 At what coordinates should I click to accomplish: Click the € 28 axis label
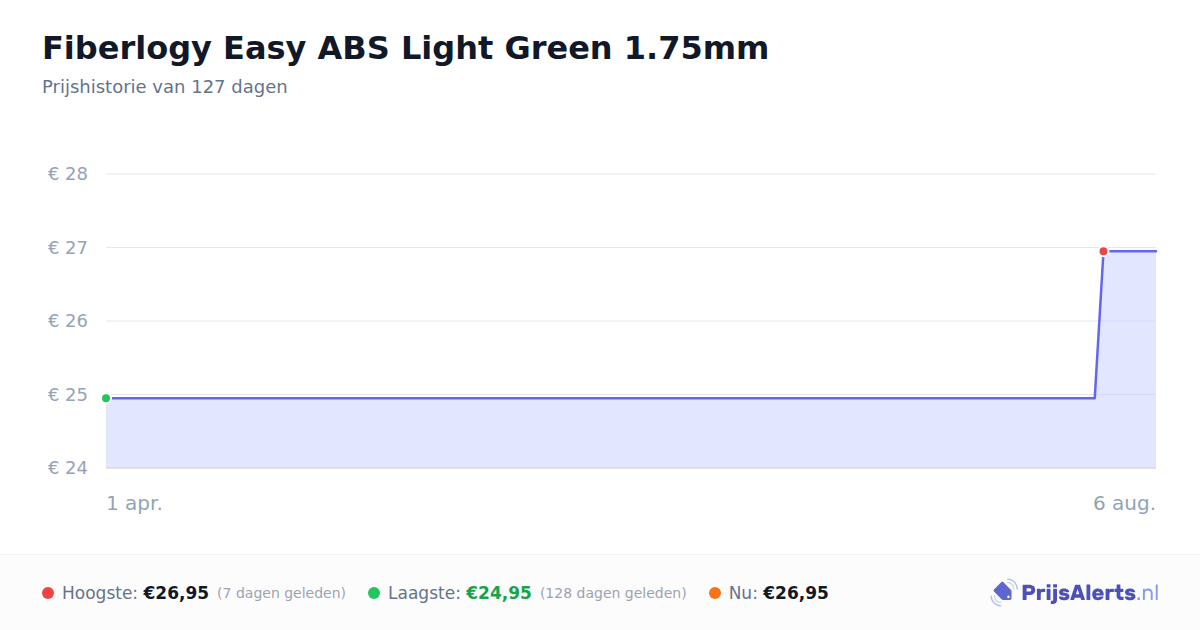click(68, 174)
